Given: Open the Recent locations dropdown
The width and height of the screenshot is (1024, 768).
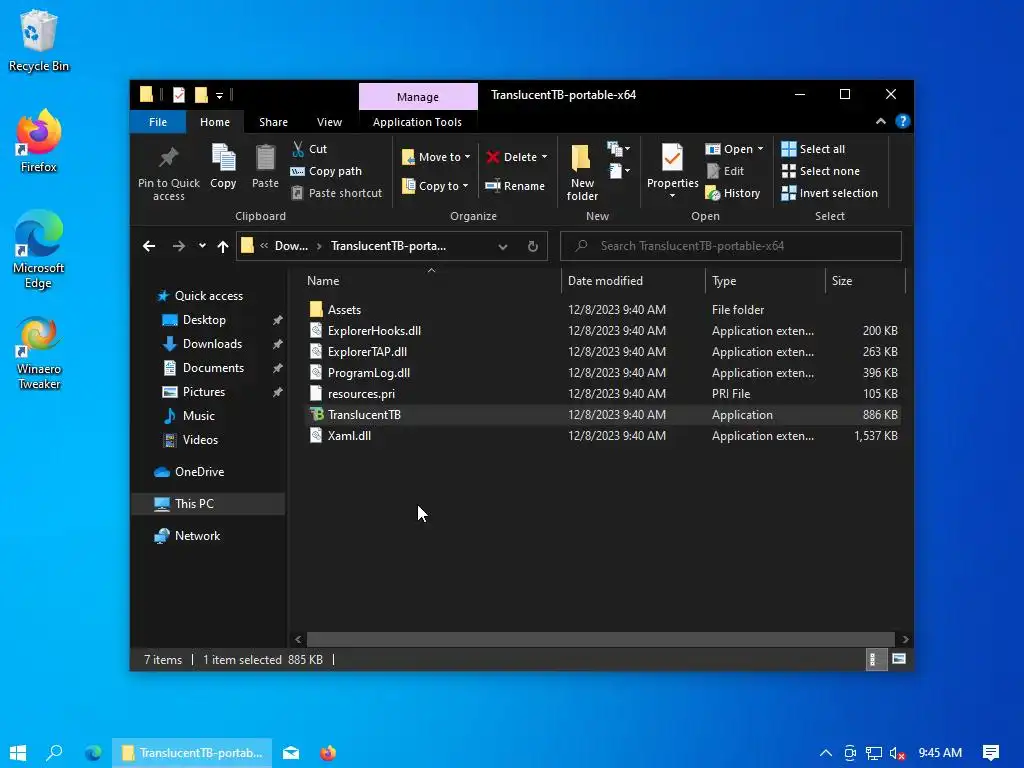Looking at the screenshot, I should pyautogui.click(x=202, y=246).
